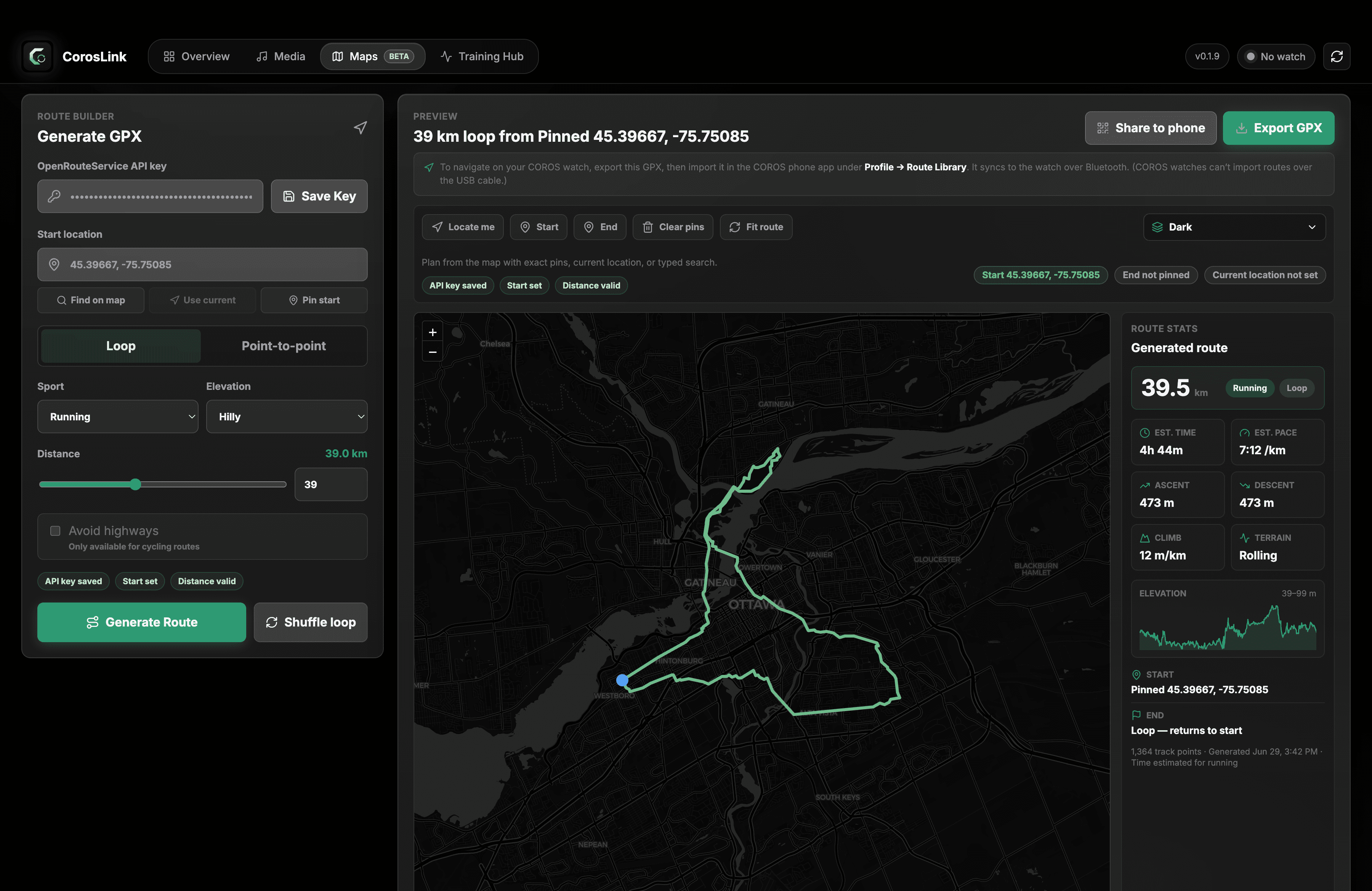Image resolution: width=1372 pixels, height=891 pixels.
Task: Click the API key saved chip in the preview panel
Action: (458, 285)
